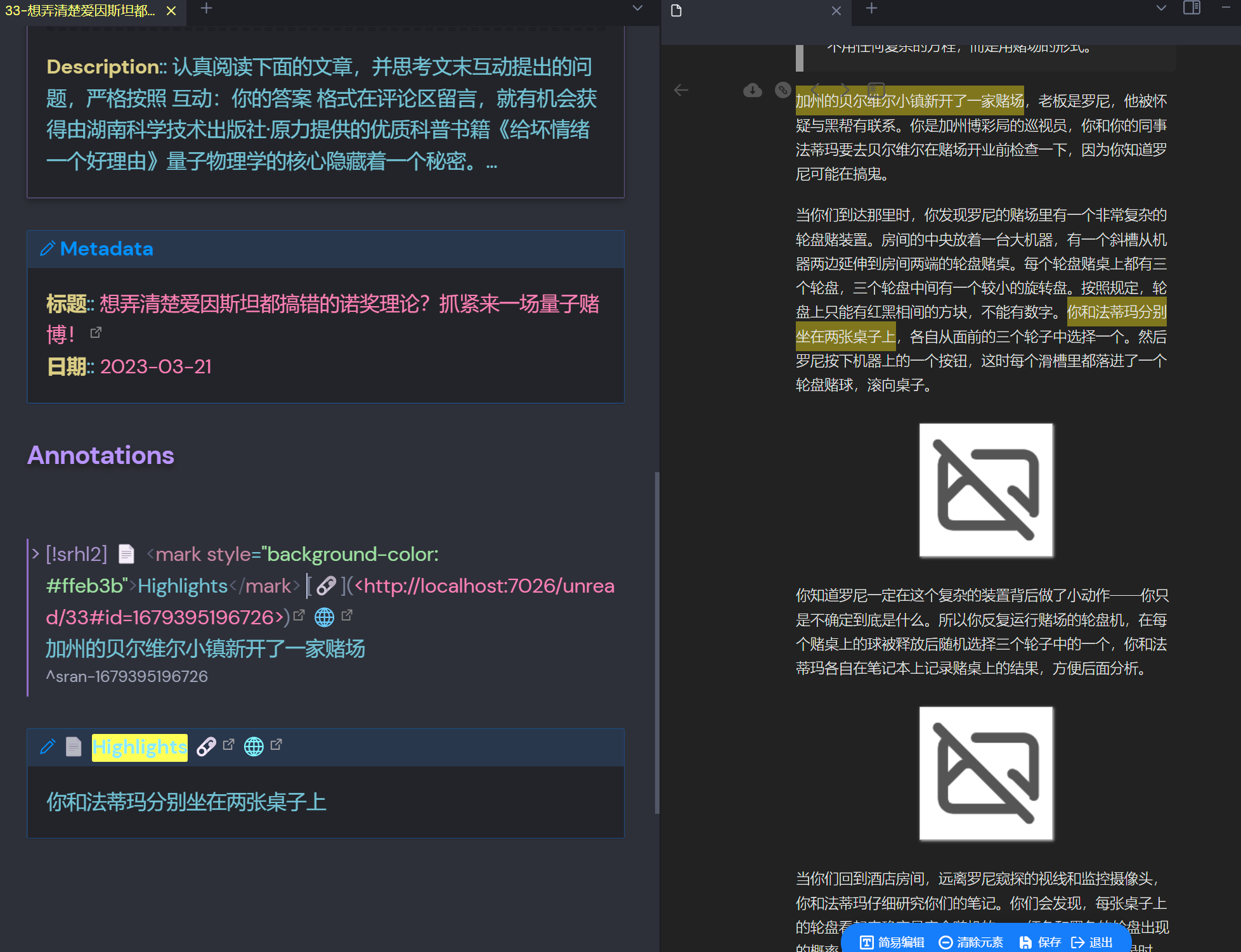Open the external link icon after article title
1241x952 pixels.
[x=96, y=333]
